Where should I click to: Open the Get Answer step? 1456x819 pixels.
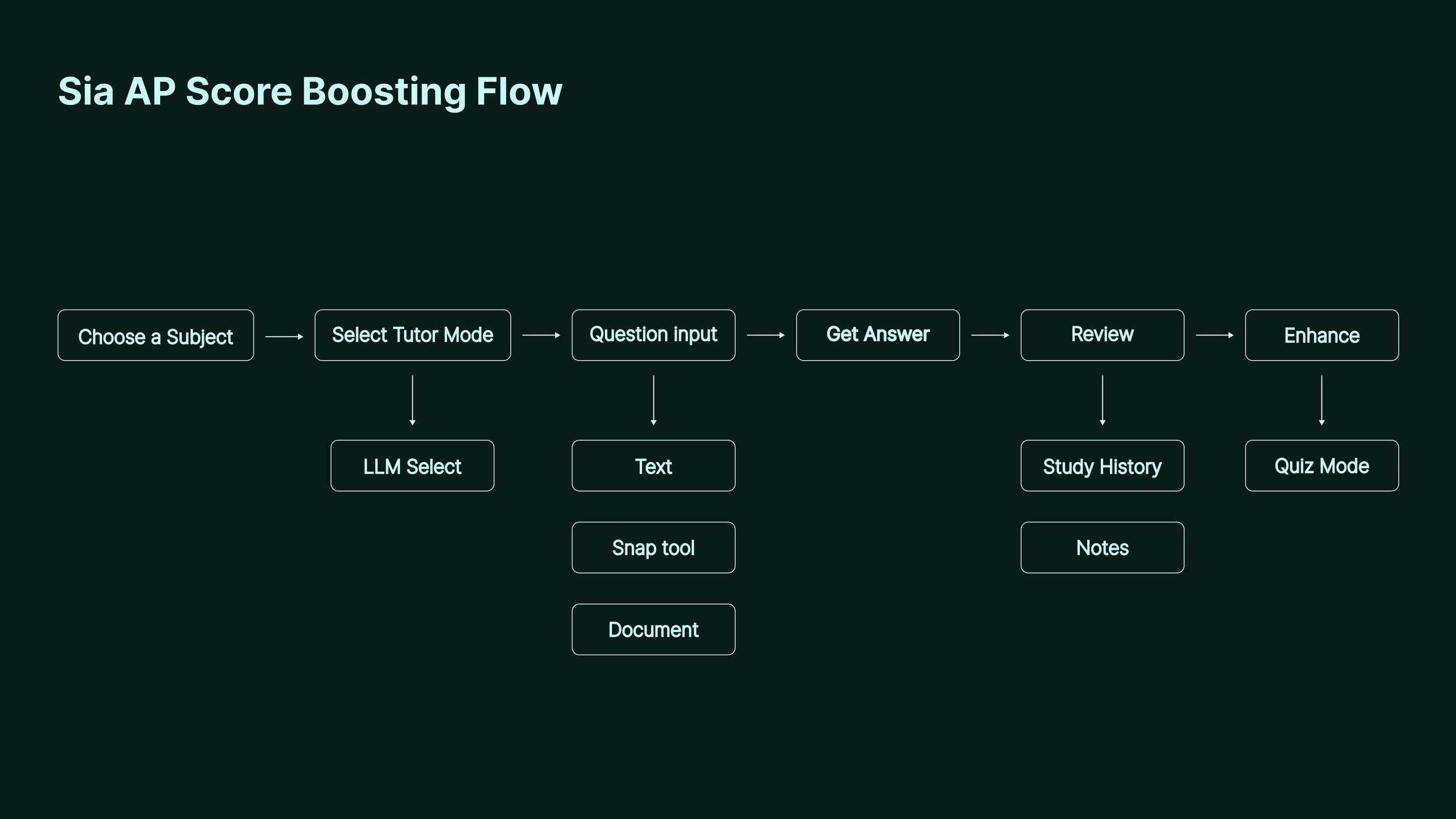point(878,335)
